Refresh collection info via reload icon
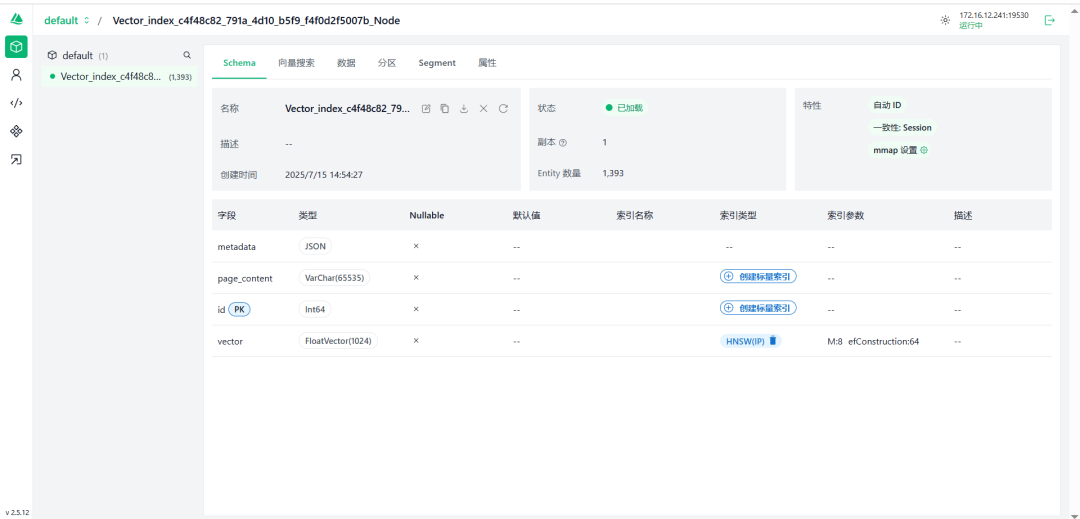 [x=503, y=109]
